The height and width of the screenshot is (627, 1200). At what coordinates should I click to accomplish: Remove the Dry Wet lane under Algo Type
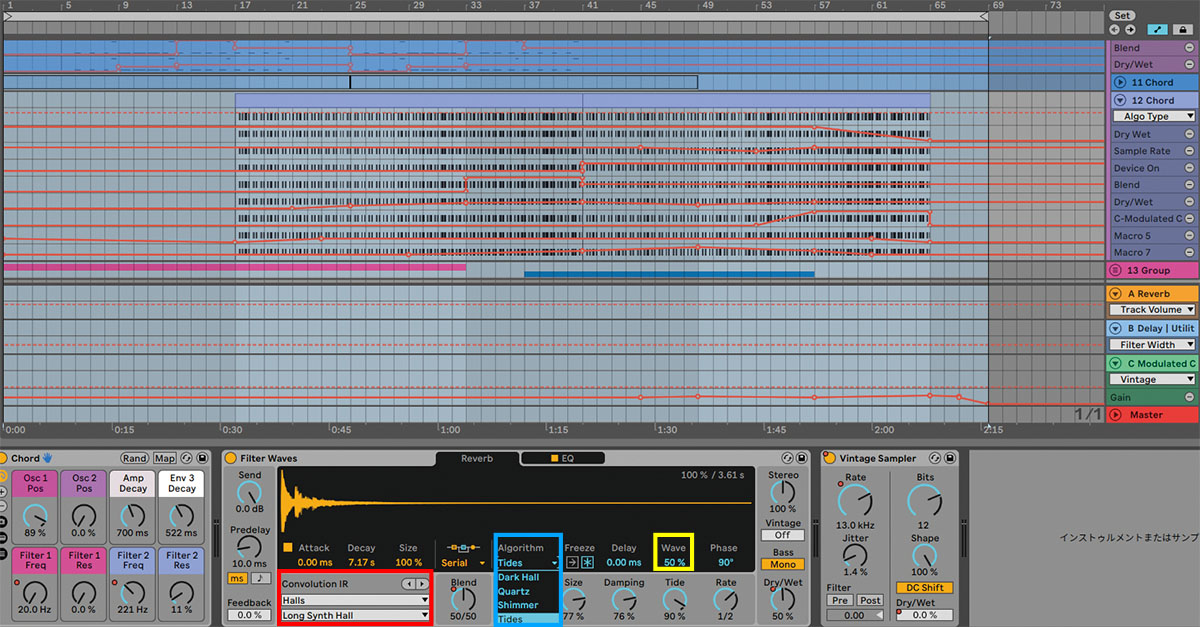click(x=1190, y=134)
